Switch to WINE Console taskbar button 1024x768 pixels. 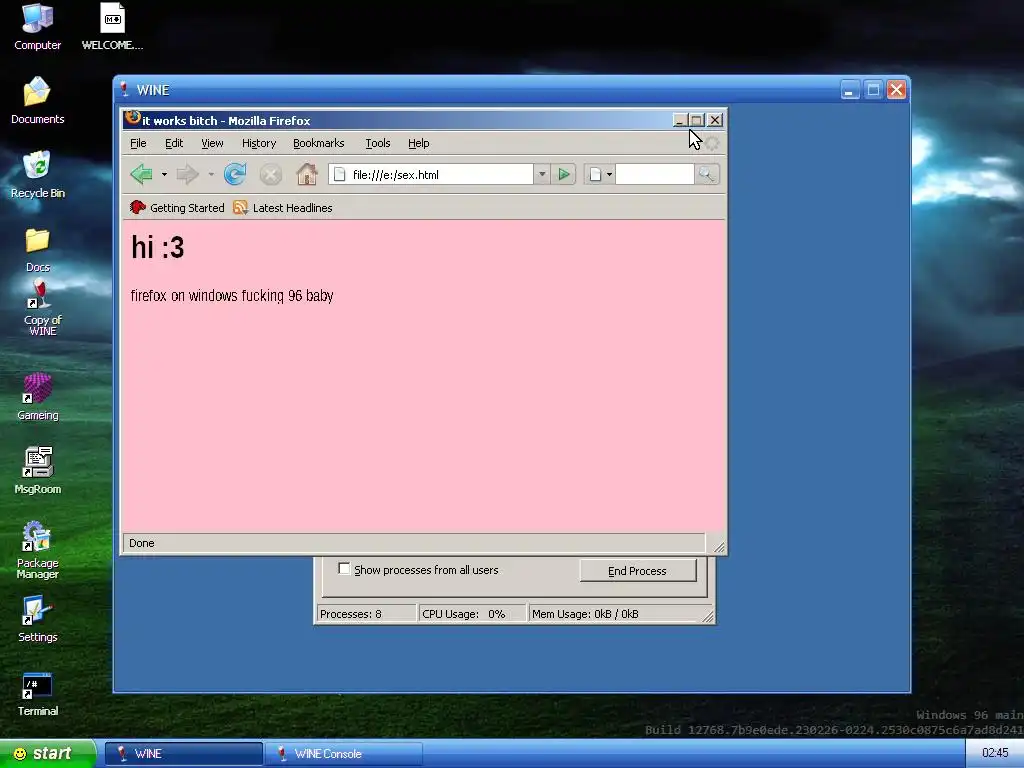coord(344,754)
